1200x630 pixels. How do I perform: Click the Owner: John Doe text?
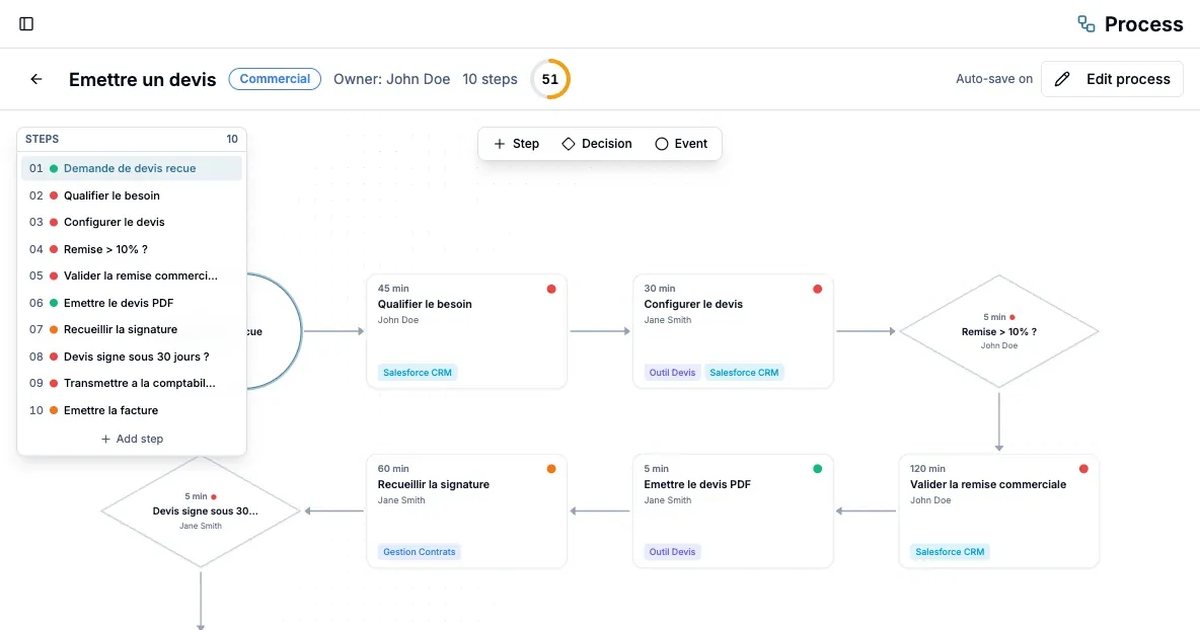392,79
